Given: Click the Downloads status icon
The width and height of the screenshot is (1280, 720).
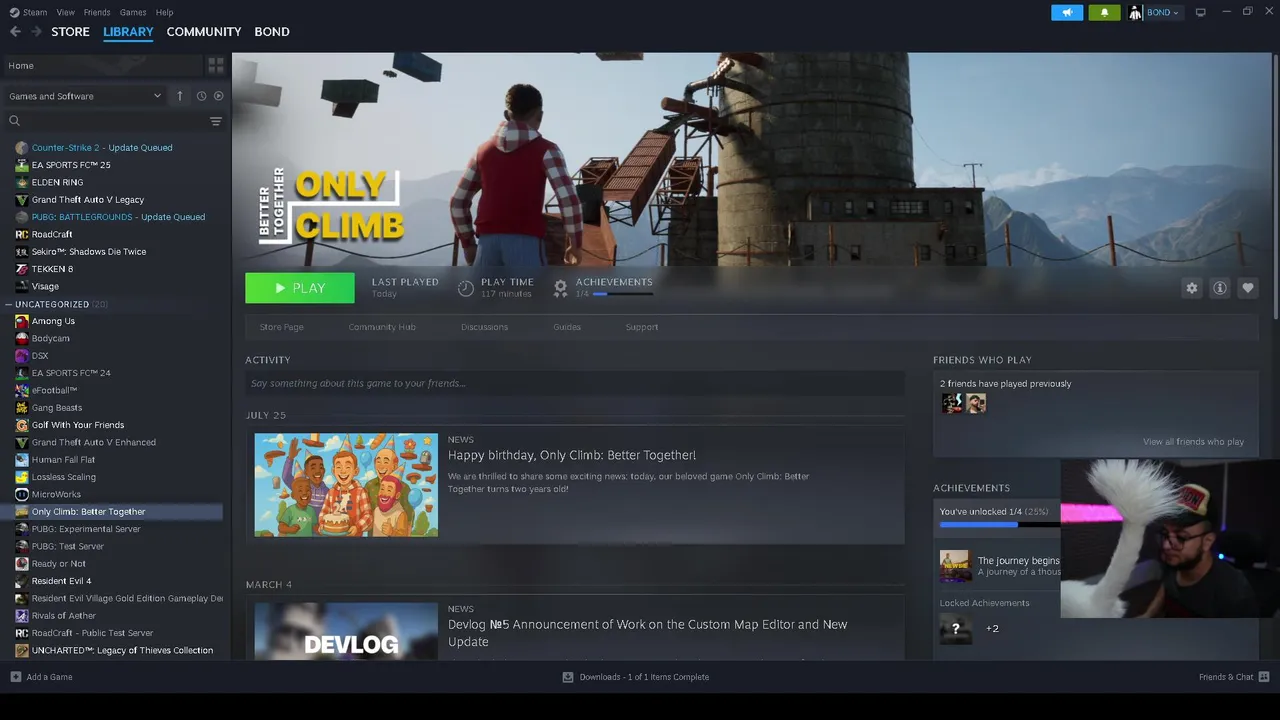Looking at the screenshot, I should [568, 677].
